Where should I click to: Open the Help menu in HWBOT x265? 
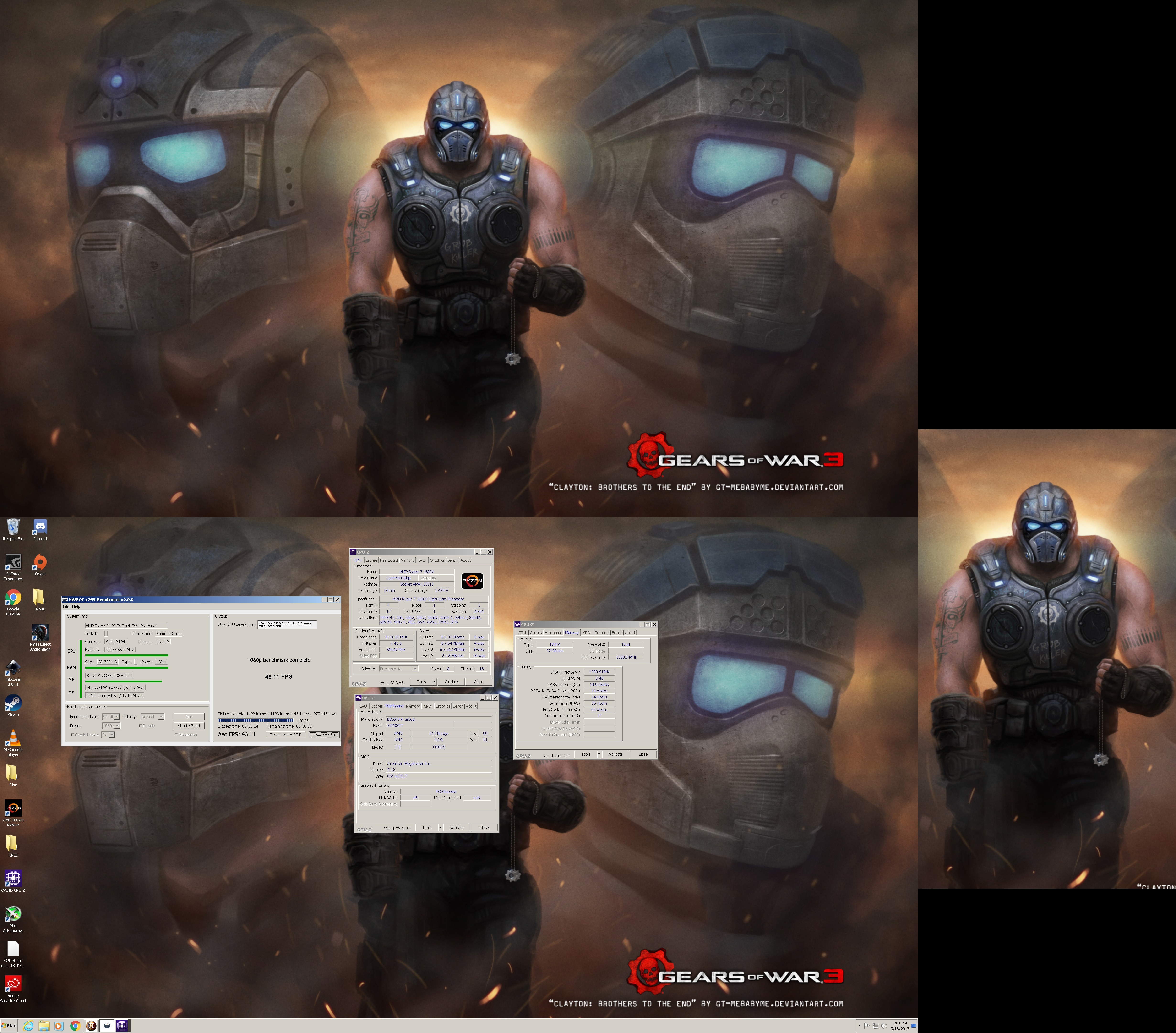coord(76,607)
